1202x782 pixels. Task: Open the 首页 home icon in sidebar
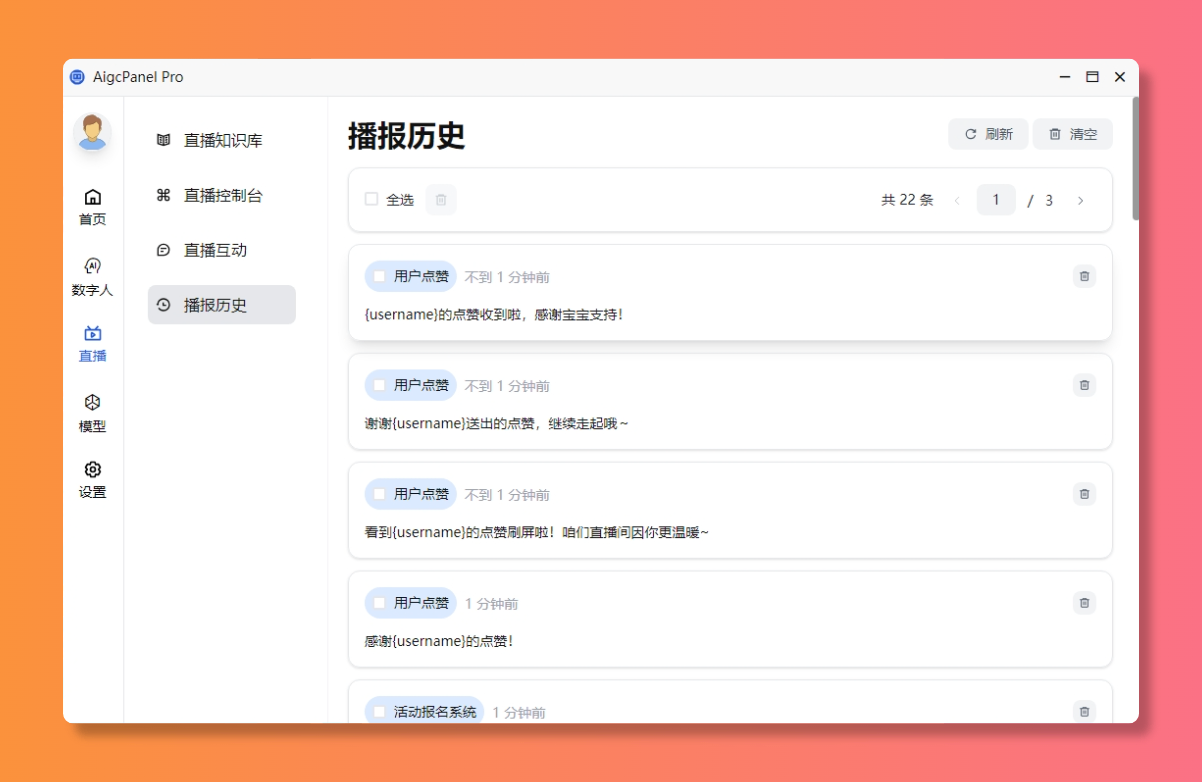pyautogui.click(x=92, y=197)
